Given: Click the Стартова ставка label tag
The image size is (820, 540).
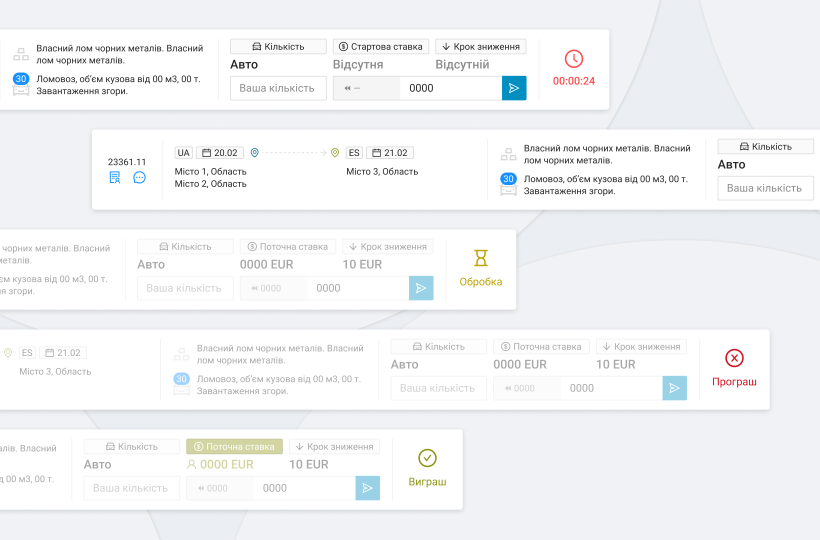Looking at the screenshot, I should 381,47.
